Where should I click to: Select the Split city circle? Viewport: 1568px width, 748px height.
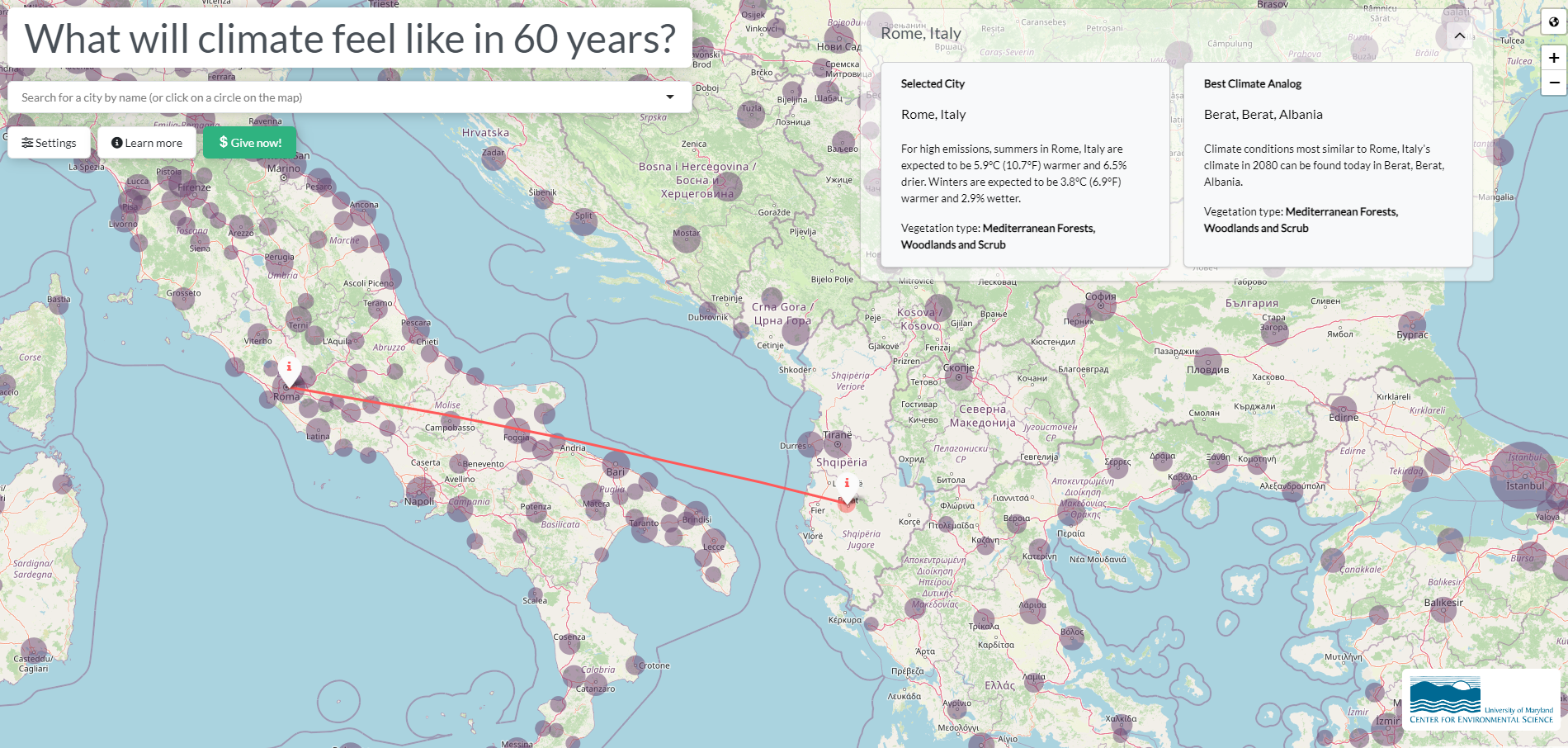[x=583, y=222]
